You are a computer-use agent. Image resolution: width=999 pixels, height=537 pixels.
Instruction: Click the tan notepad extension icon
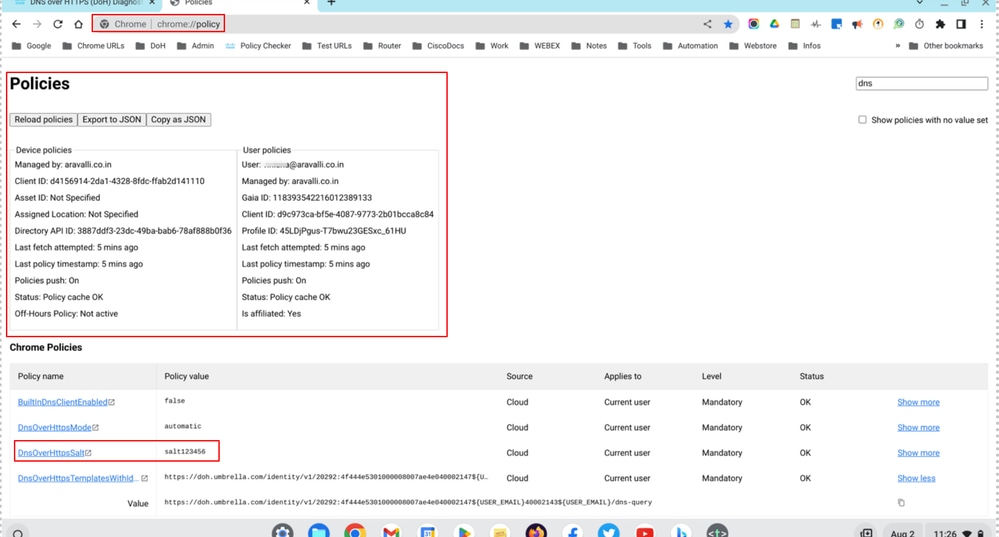(795, 24)
